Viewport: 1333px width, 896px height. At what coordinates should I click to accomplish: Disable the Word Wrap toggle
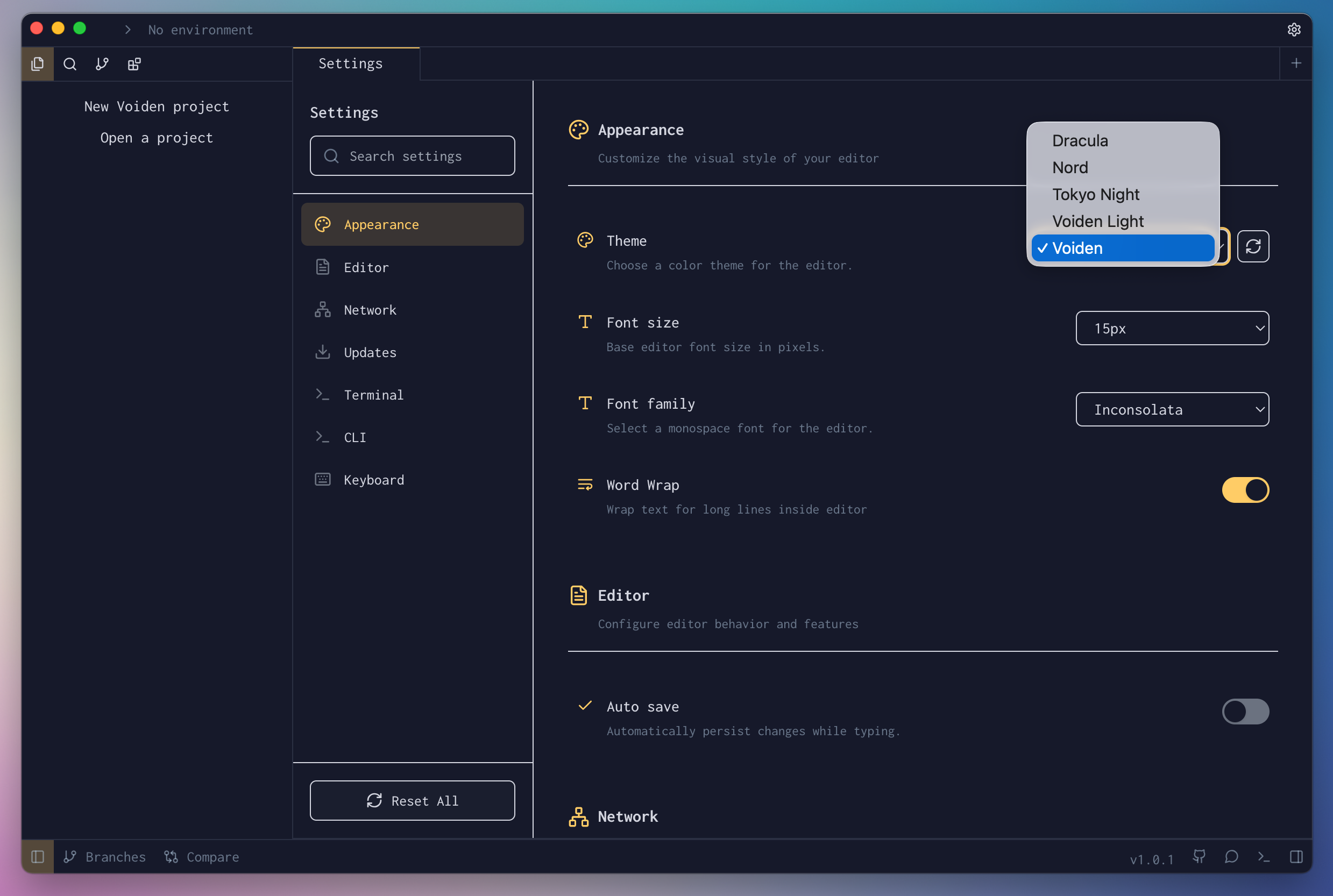(x=1245, y=490)
